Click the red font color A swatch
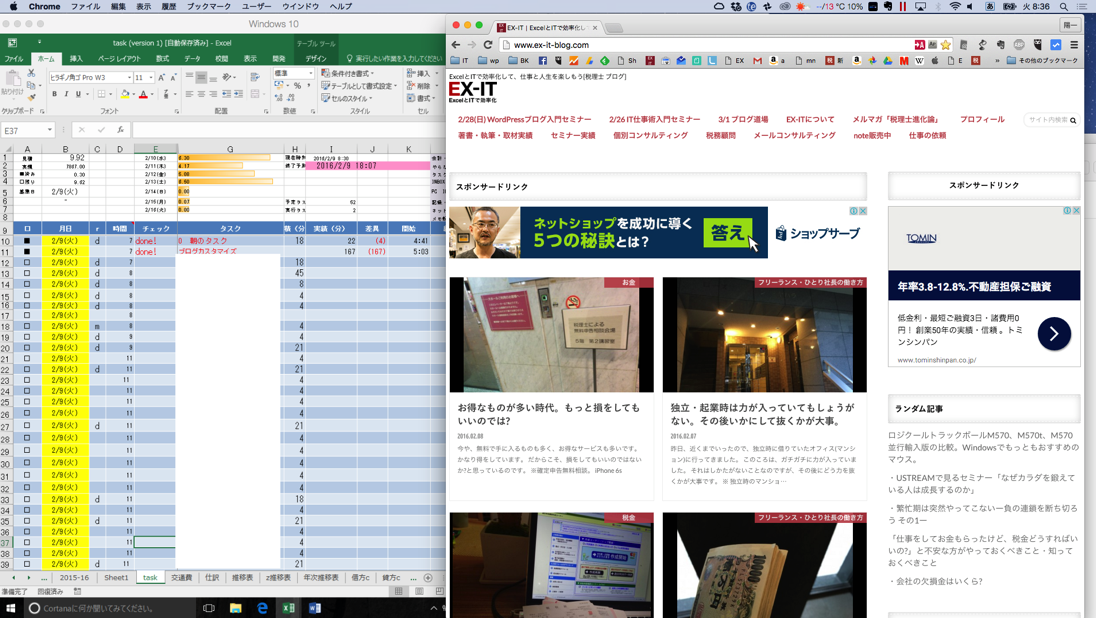Screen dimensions: 1096x618 tap(143, 94)
